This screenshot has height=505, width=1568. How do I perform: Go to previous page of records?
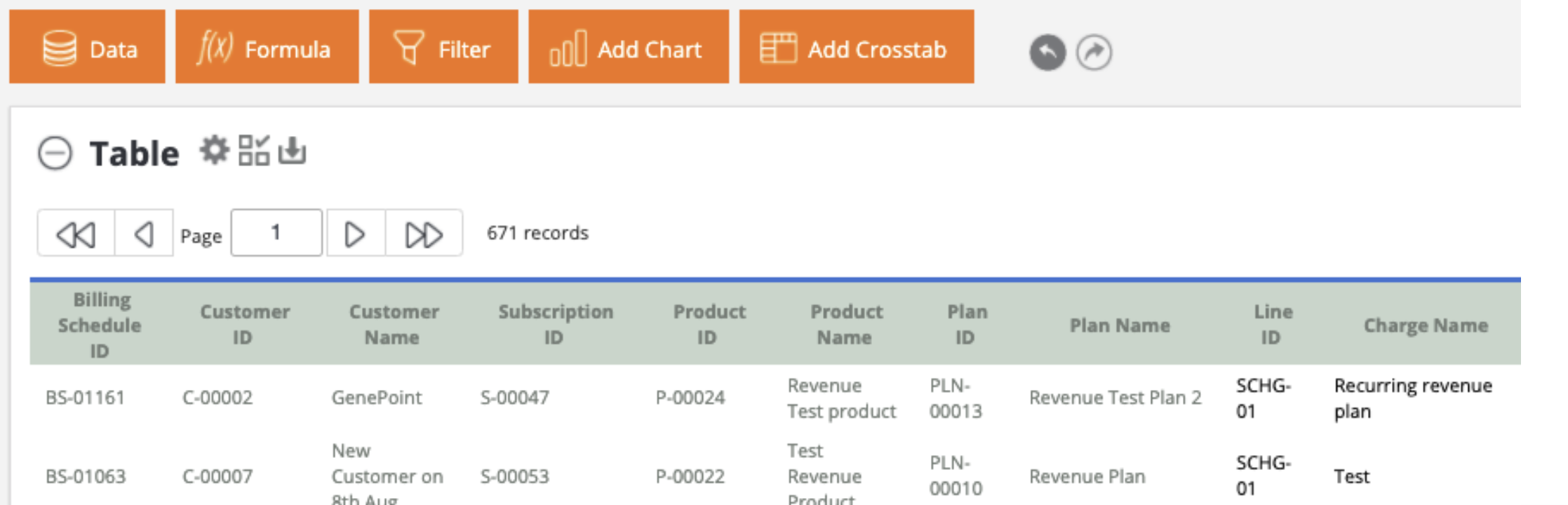tap(144, 234)
